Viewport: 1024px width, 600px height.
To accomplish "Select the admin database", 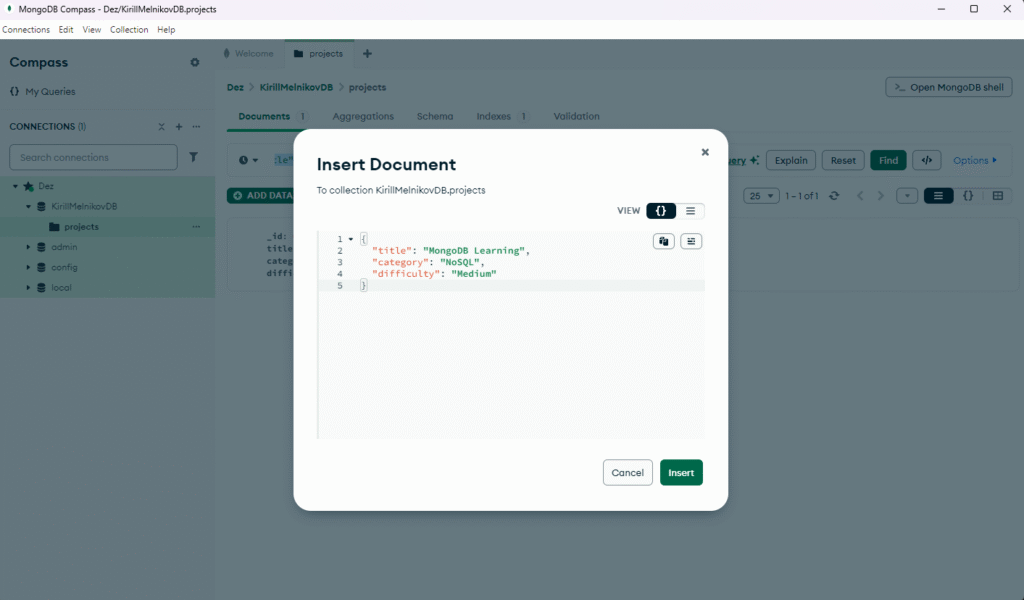I will point(64,247).
